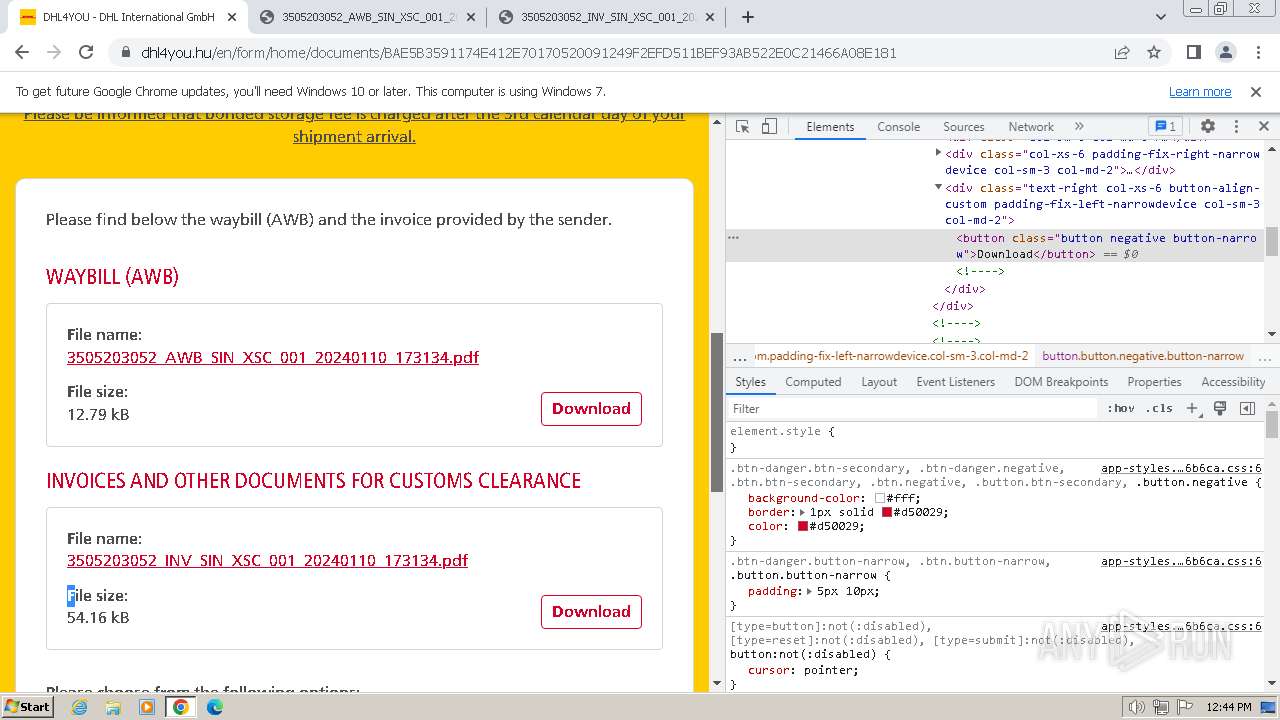Open the Event Listeners tab
Screen dimensions: 1280x720
click(955, 382)
